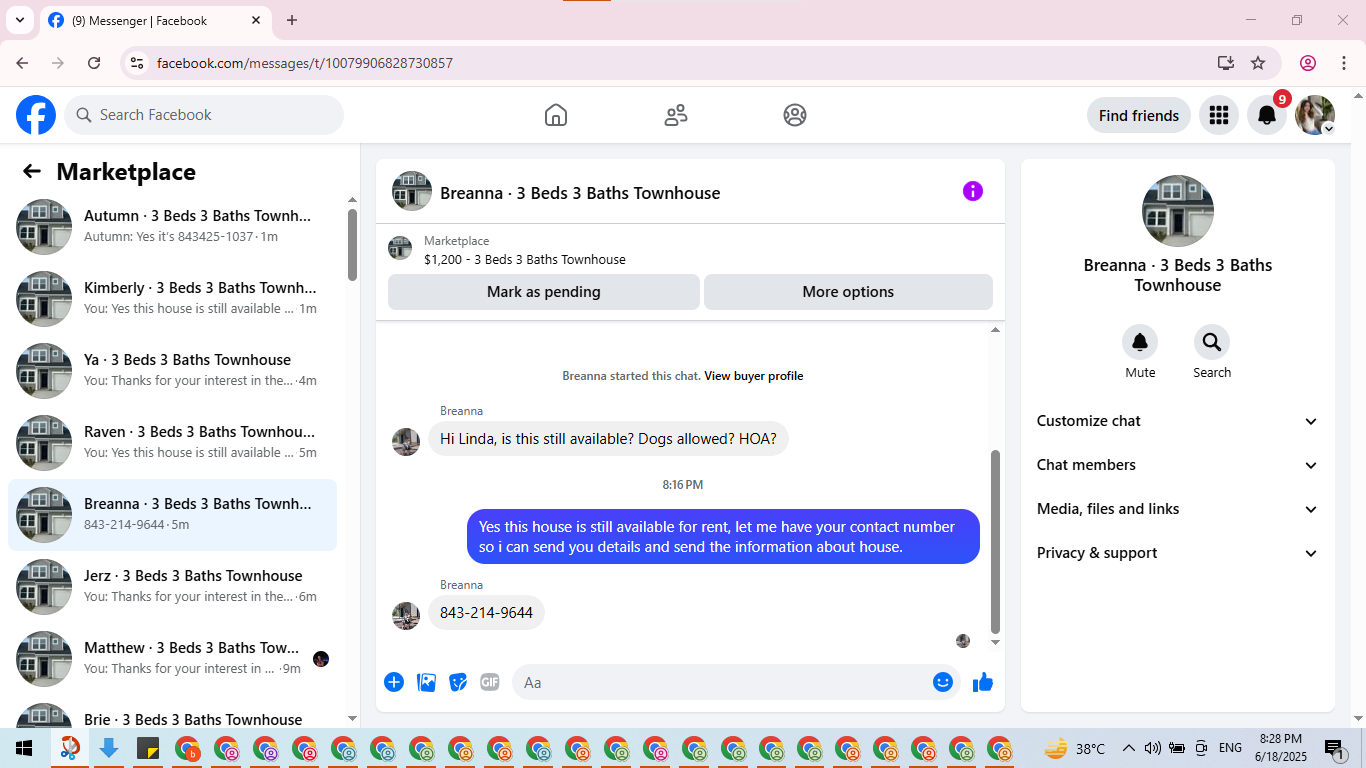Viewport: 1366px width, 768px height.
Task: Click the conversation header title Breanna
Action: (580, 193)
